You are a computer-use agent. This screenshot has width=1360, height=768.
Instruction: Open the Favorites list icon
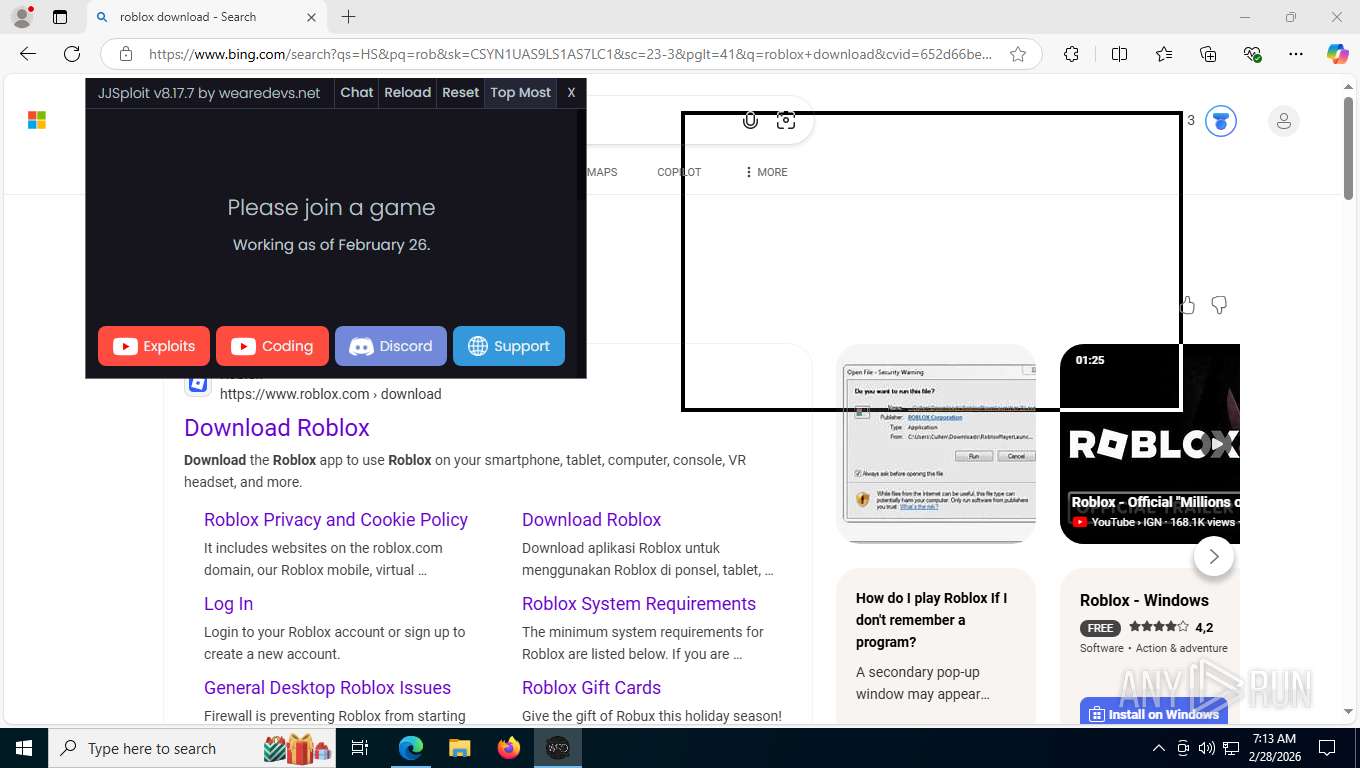[x=1164, y=54]
